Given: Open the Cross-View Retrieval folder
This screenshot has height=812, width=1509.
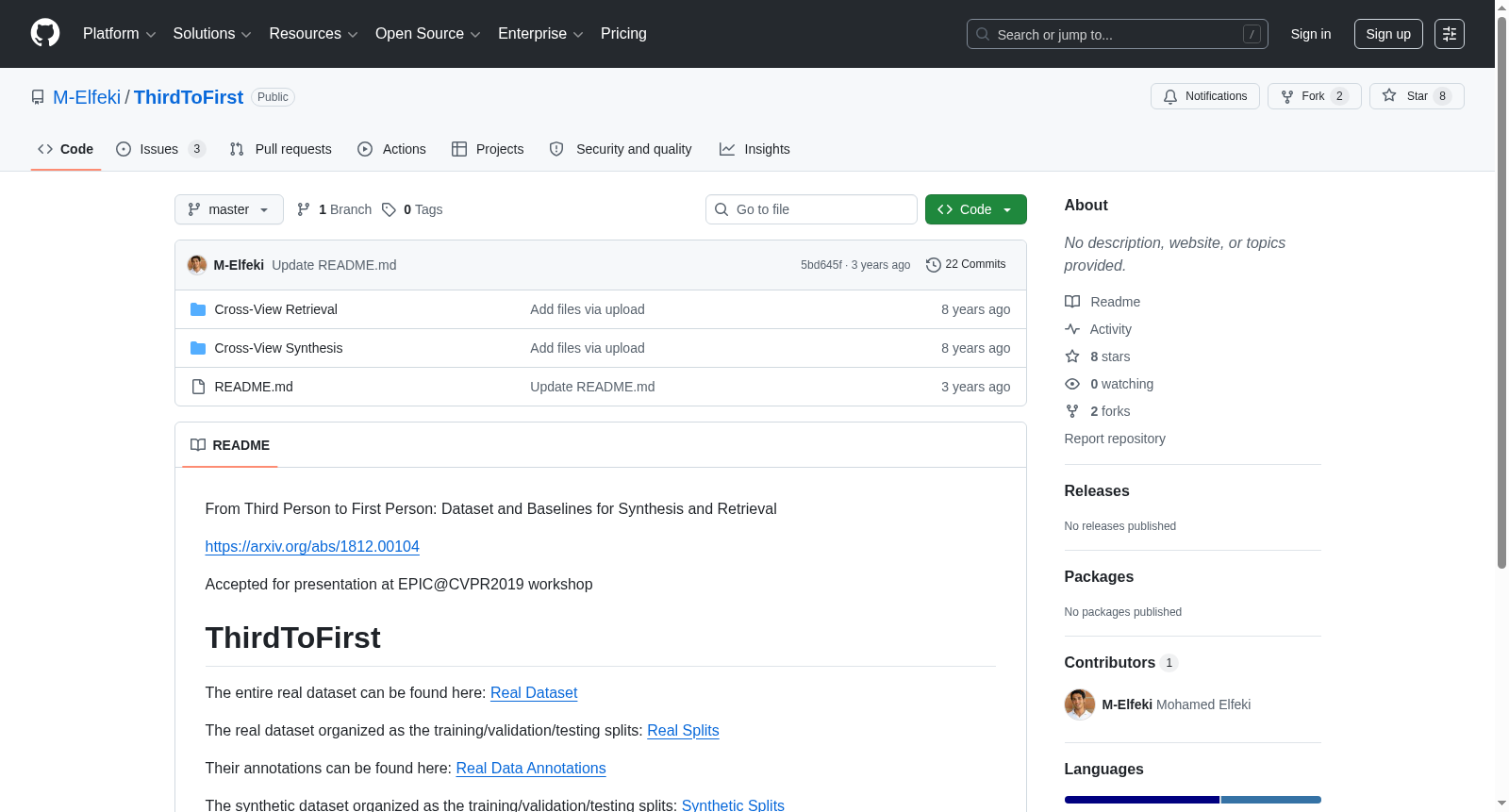Looking at the screenshot, I should coord(275,309).
